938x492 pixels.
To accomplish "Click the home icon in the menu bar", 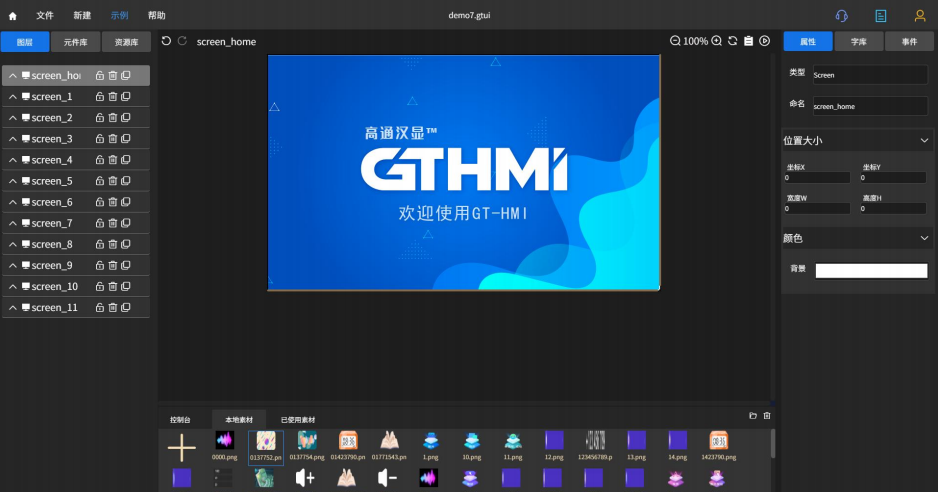I will tap(13, 16).
